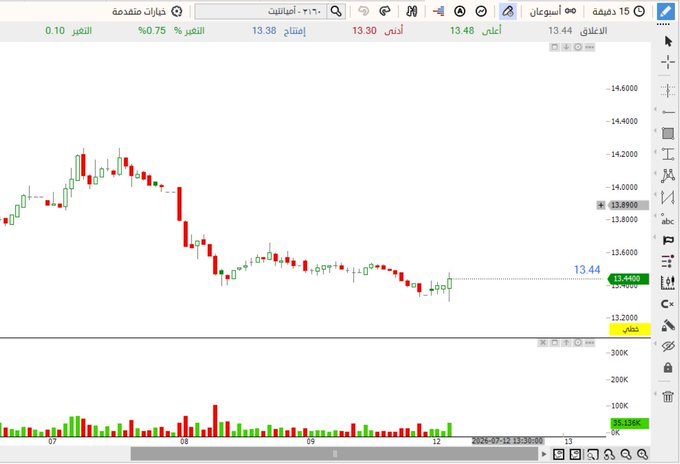Click the redo arrow icon

coord(385,11)
